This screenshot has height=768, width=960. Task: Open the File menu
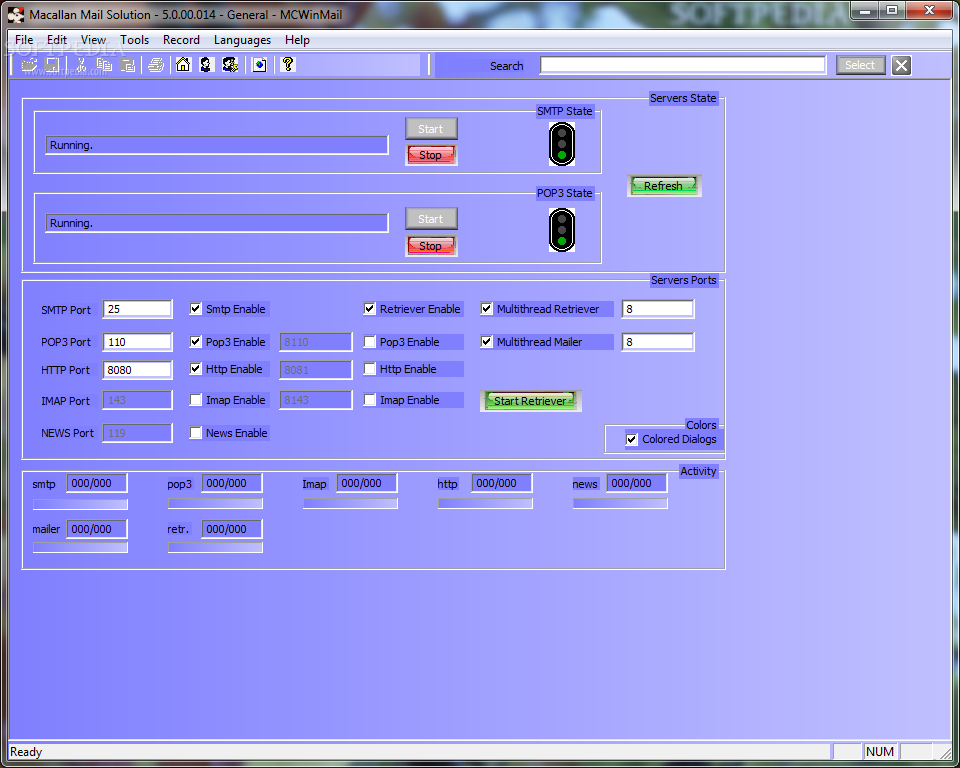coord(24,40)
